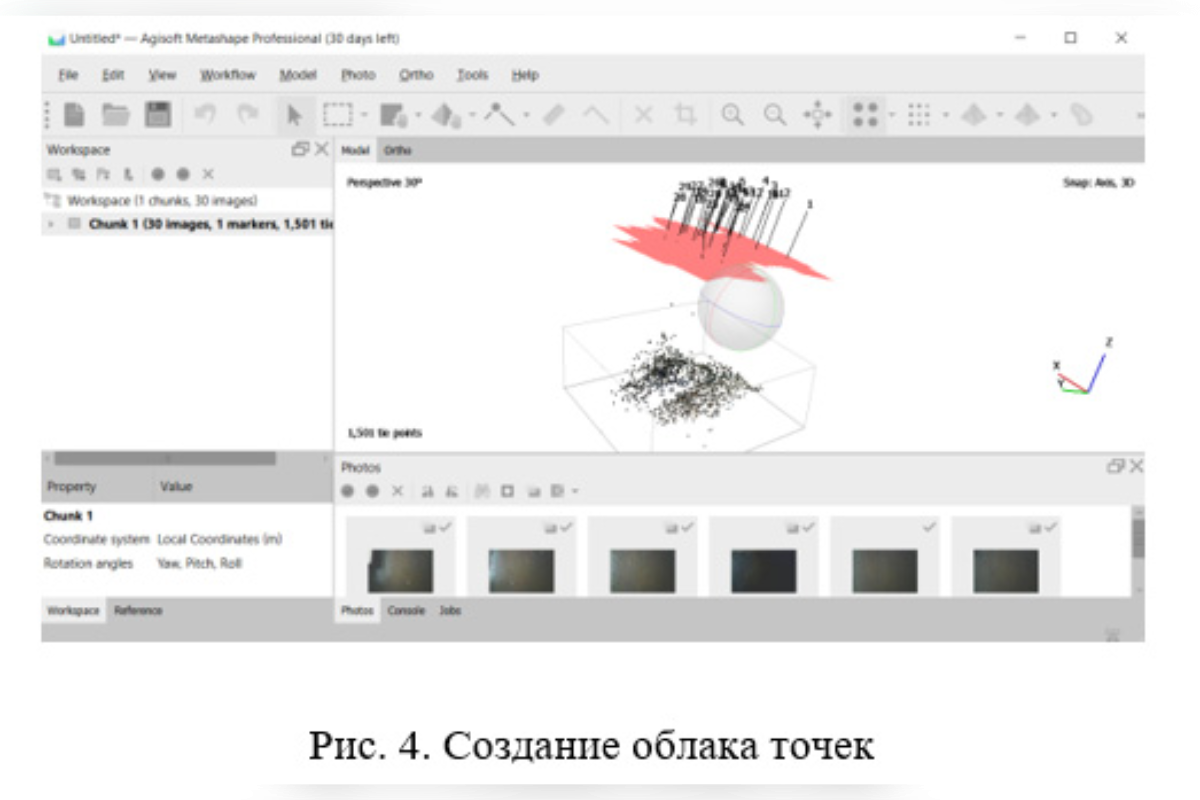Click the Enable Items icon in Workspace toolbar
The height and width of the screenshot is (800, 1200).
[x=158, y=174]
